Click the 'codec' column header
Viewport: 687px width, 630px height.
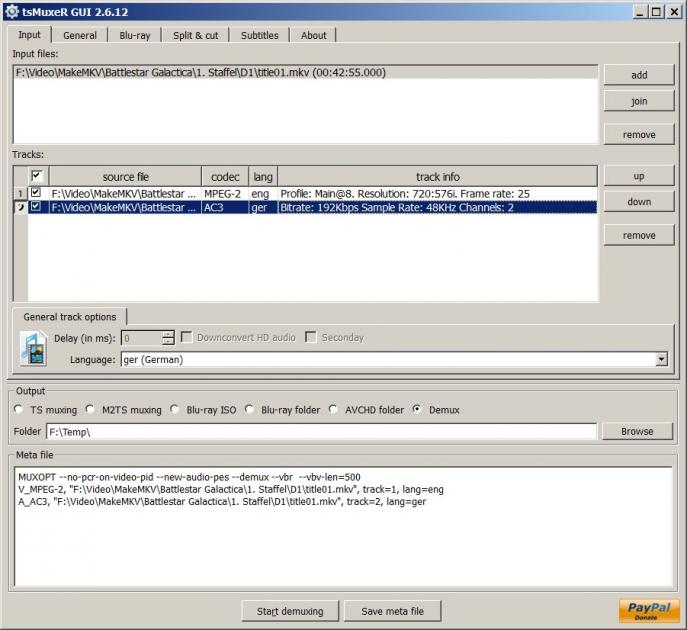(225, 177)
